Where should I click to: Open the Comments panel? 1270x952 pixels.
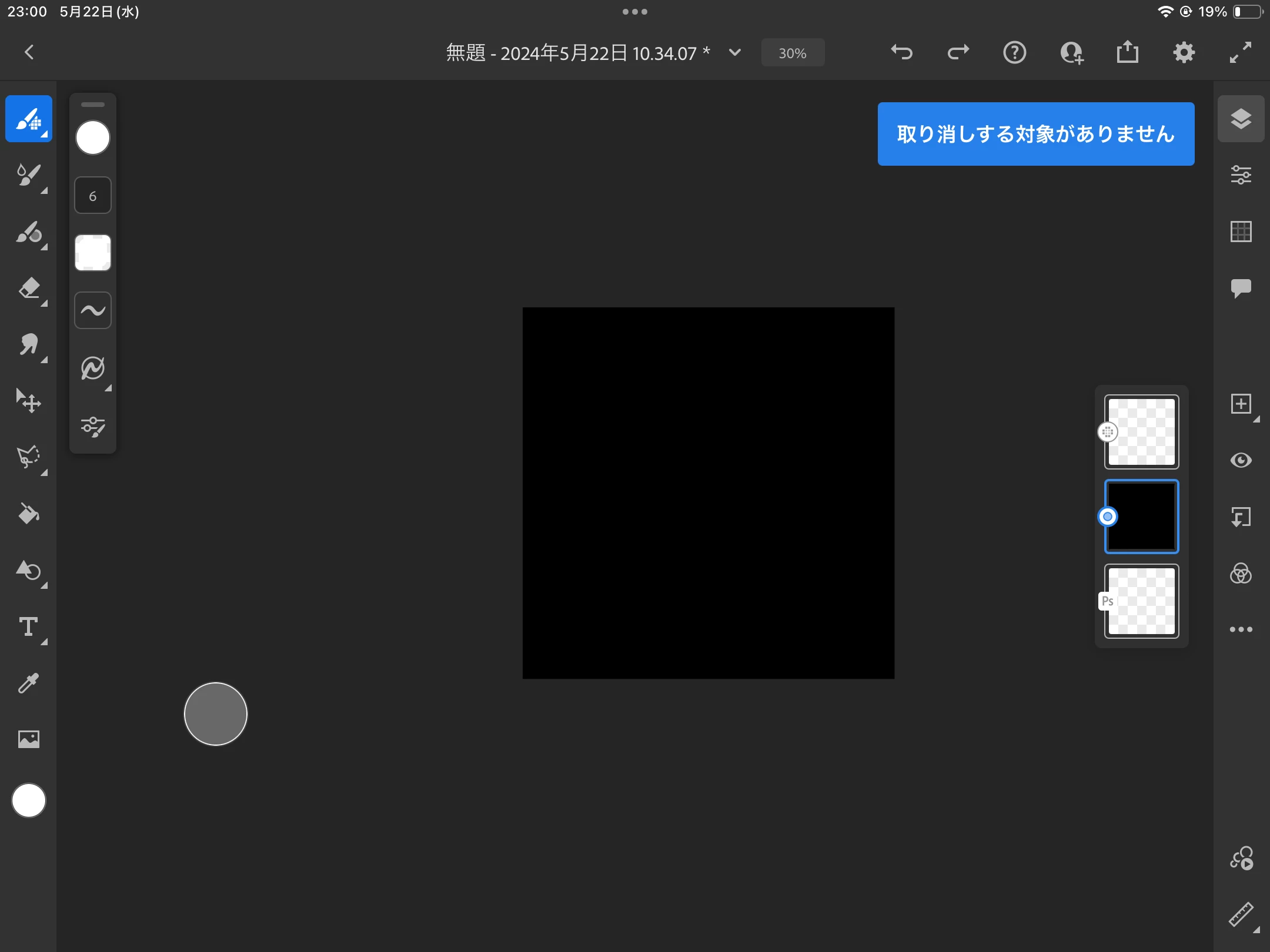coord(1241,288)
